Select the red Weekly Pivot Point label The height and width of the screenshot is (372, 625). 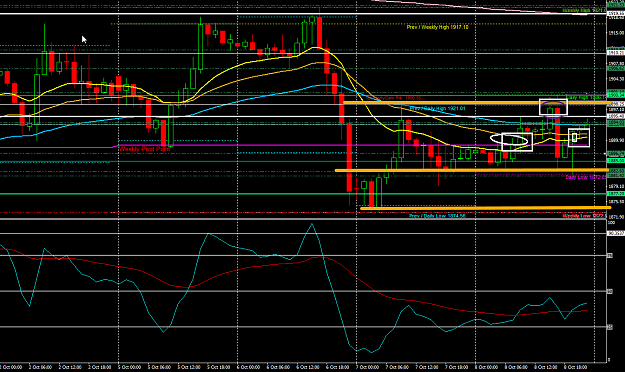point(145,149)
